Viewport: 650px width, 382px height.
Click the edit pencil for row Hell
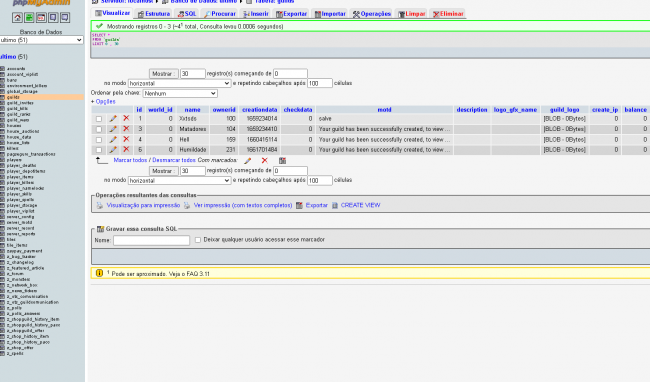point(113,139)
